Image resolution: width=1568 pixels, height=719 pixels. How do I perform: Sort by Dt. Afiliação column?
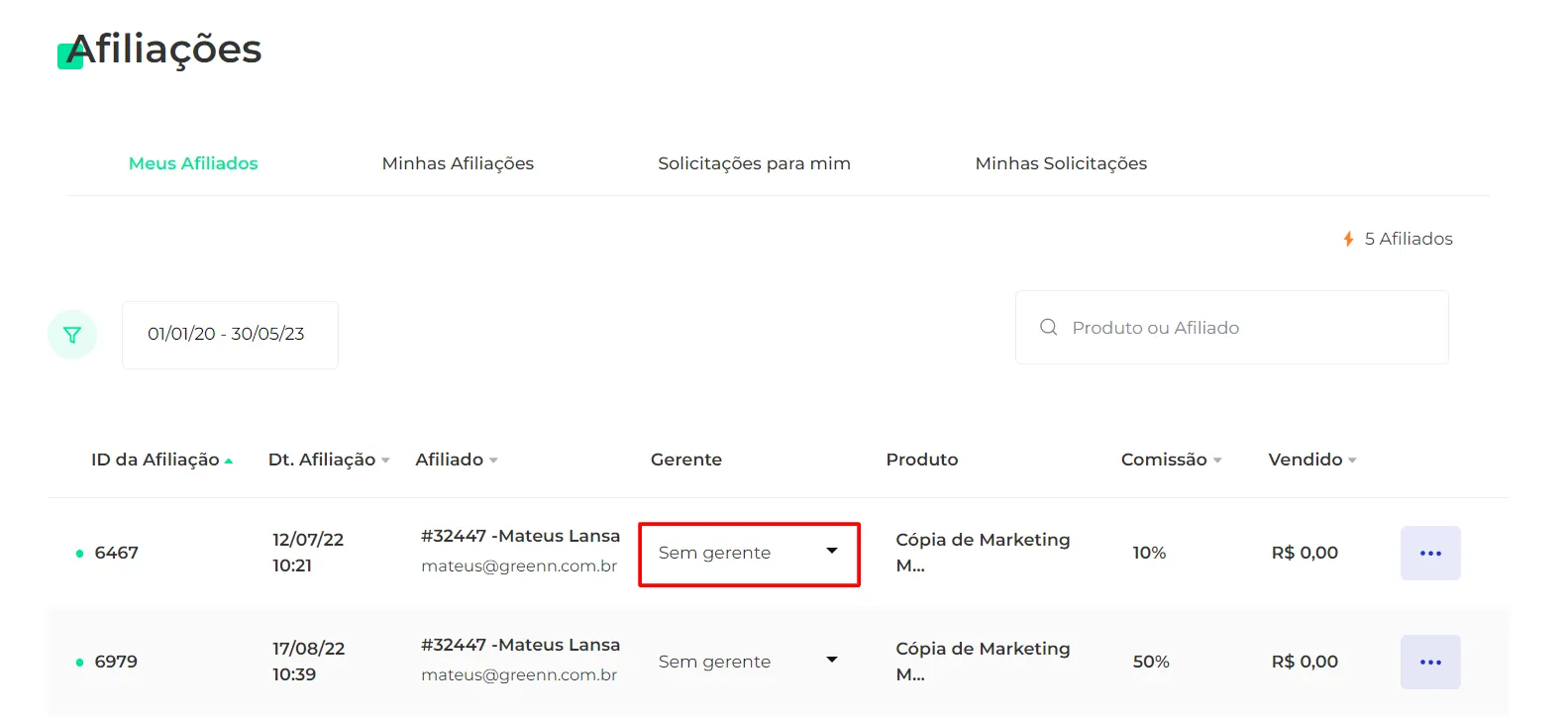(329, 460)
